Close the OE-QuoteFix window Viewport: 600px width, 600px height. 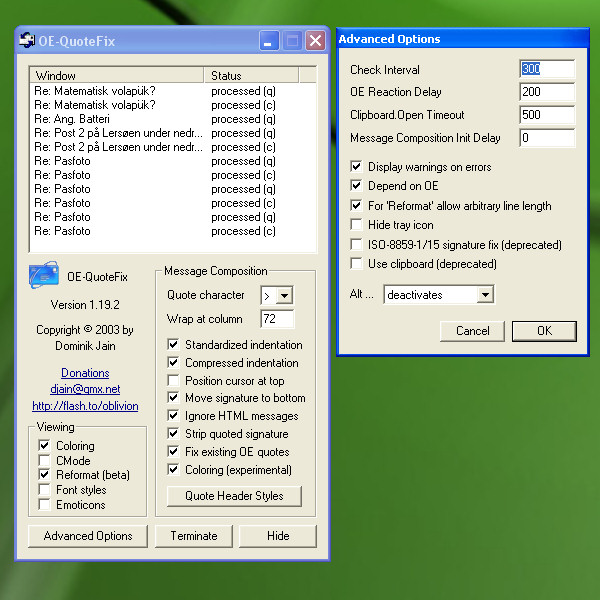pos(315,40)
